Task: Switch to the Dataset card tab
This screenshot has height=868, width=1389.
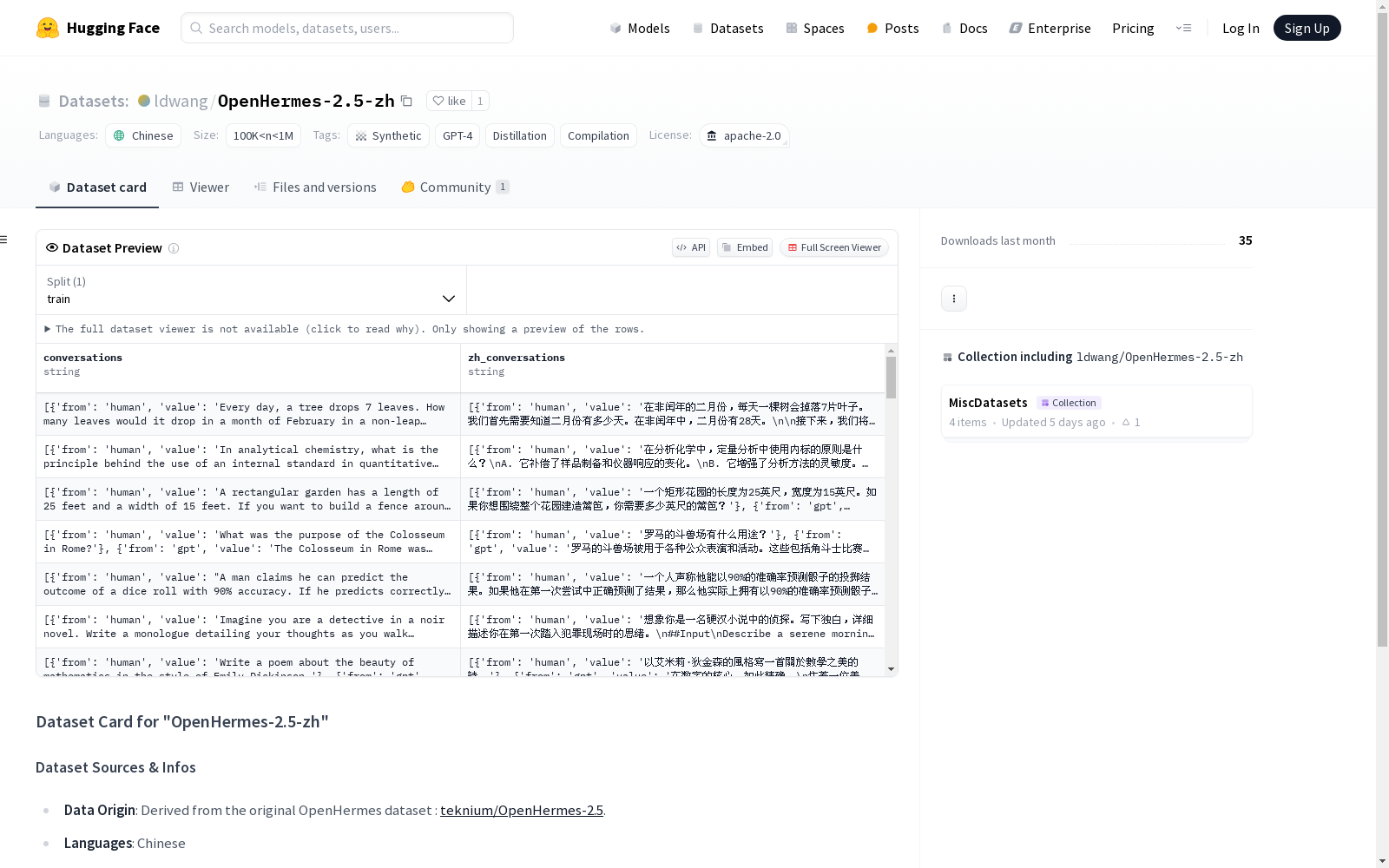Action: click(97, 187)
